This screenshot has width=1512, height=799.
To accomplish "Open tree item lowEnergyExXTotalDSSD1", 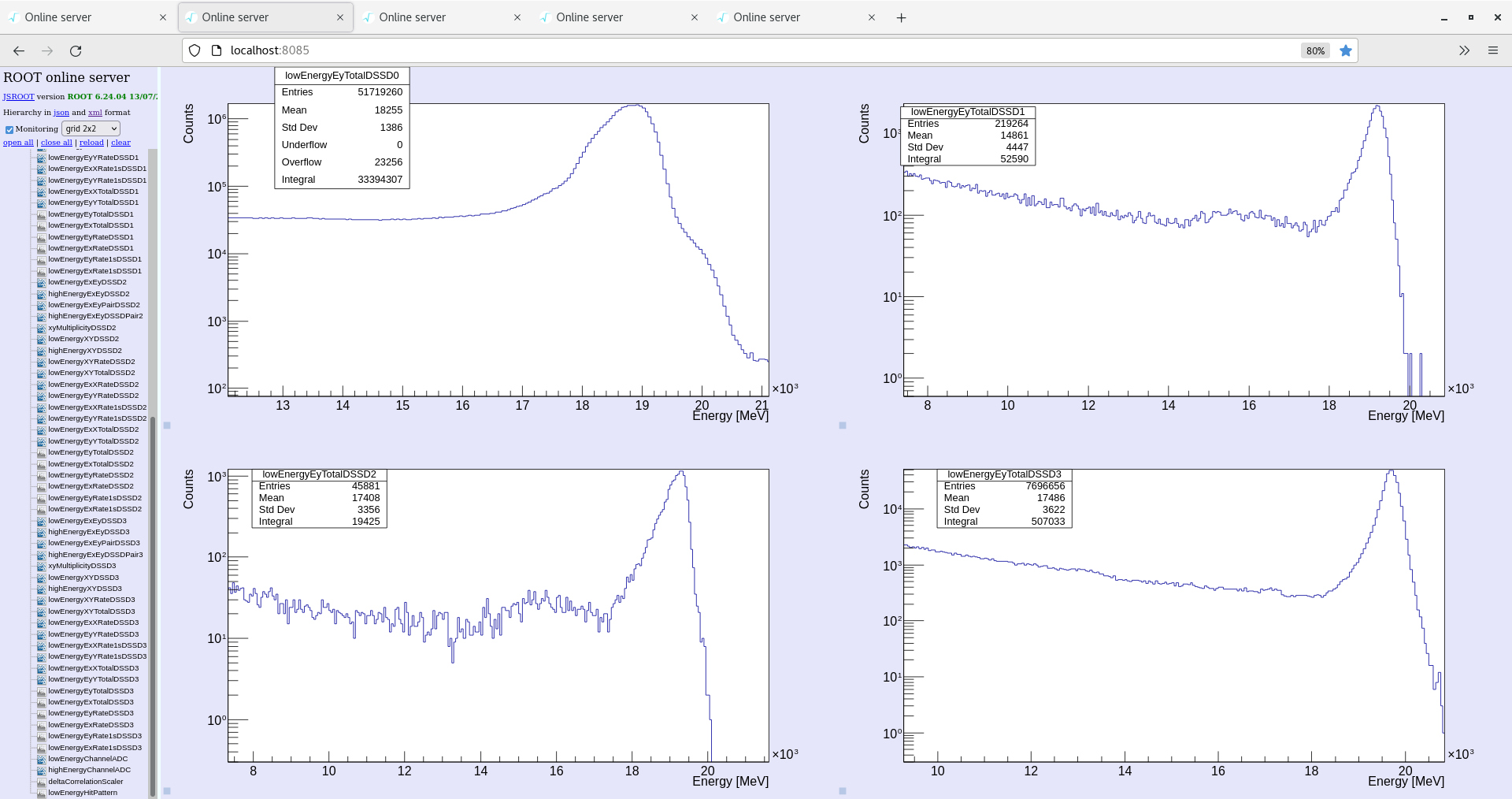I will pos(93,191).
